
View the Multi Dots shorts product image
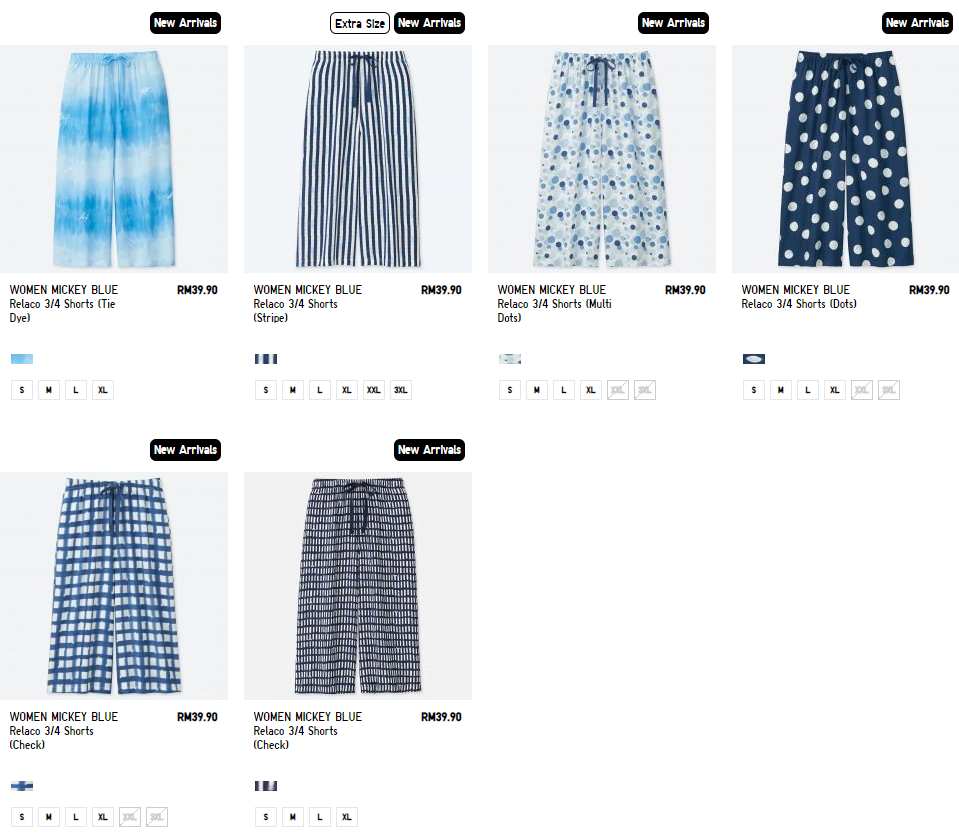[x=602, y=159]
